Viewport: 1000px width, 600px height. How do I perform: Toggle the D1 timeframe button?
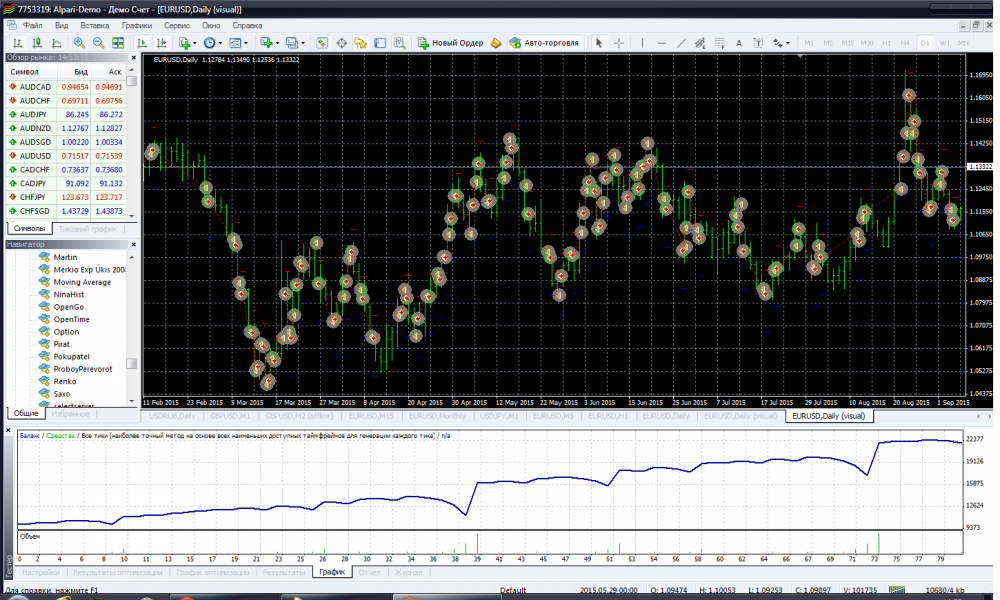(925, 43)
